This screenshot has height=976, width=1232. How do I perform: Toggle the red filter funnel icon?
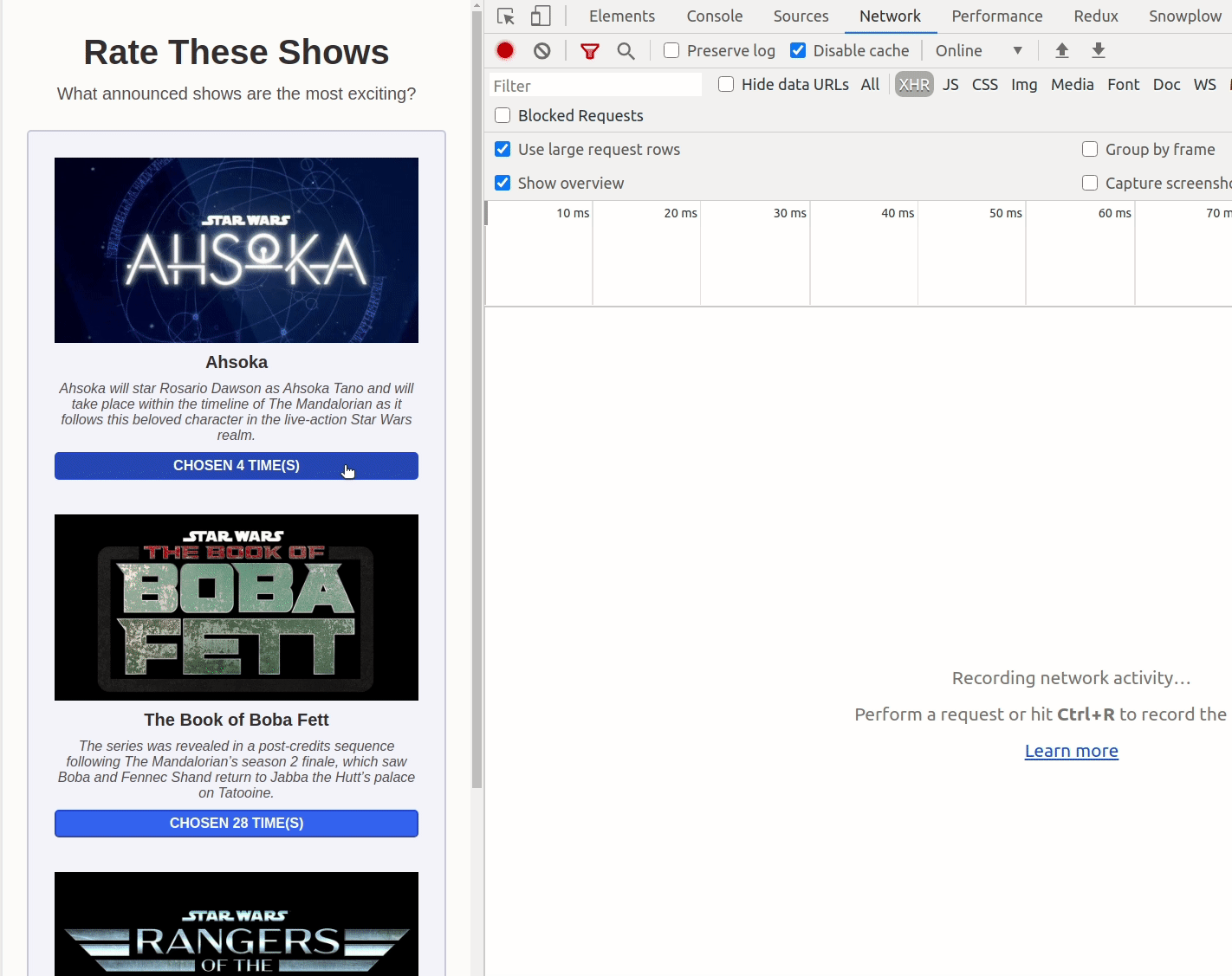pos(590,51)
